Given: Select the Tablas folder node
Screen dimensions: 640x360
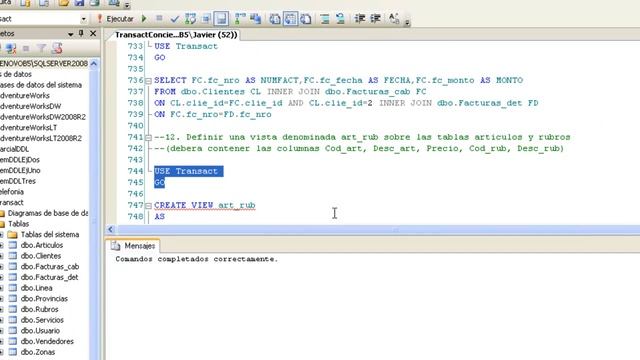Looking at the screenshot, I should 18,224.
